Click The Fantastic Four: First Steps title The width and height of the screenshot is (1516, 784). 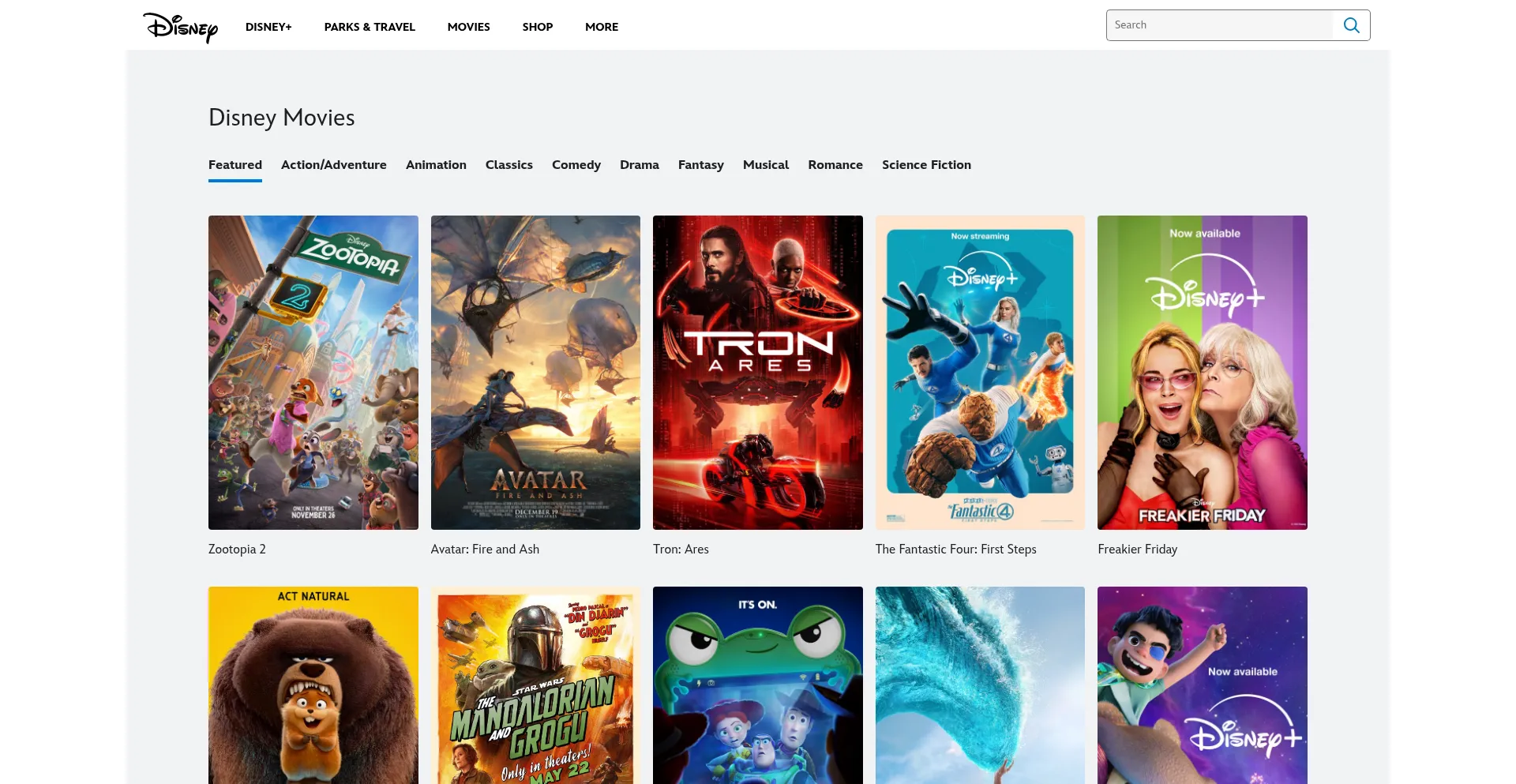[x=955, y=550]
